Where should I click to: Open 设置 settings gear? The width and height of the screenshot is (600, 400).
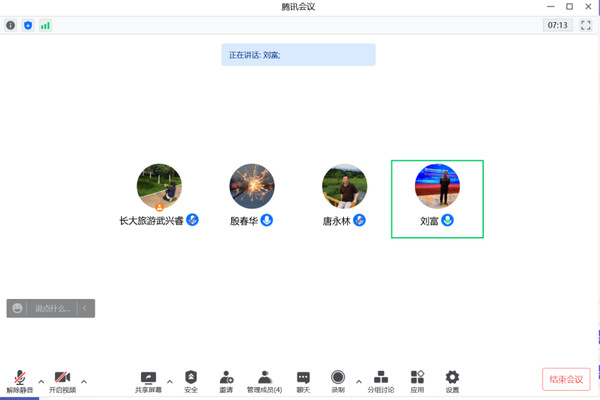452,382
